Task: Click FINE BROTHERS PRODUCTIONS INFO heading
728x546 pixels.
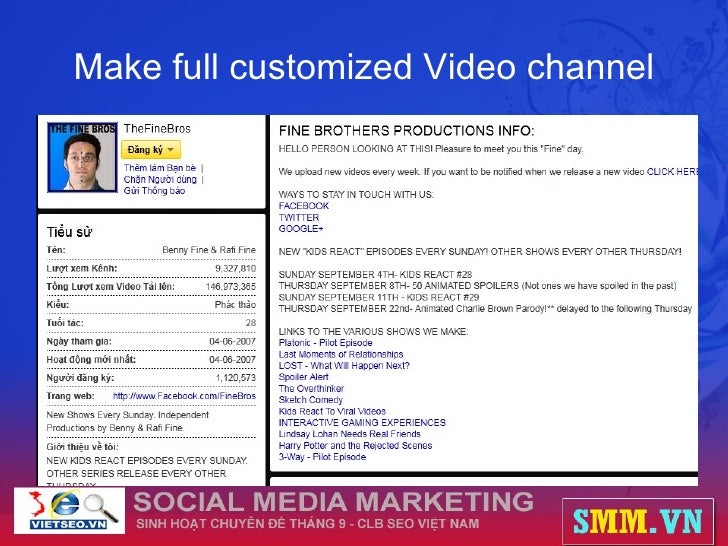Action: (x=407, y=130)
